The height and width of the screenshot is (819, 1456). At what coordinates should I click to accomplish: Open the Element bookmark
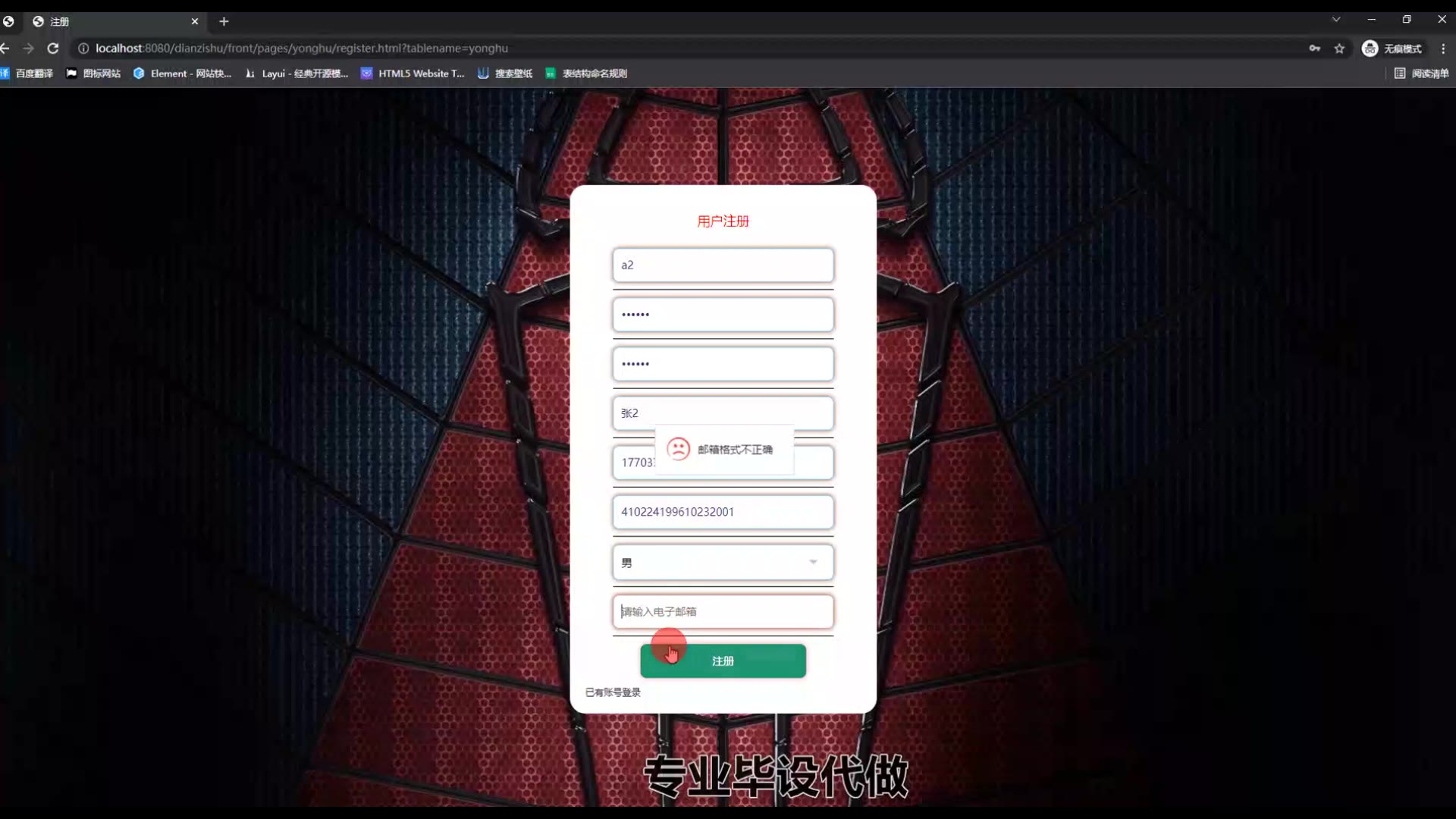(182, 74)
